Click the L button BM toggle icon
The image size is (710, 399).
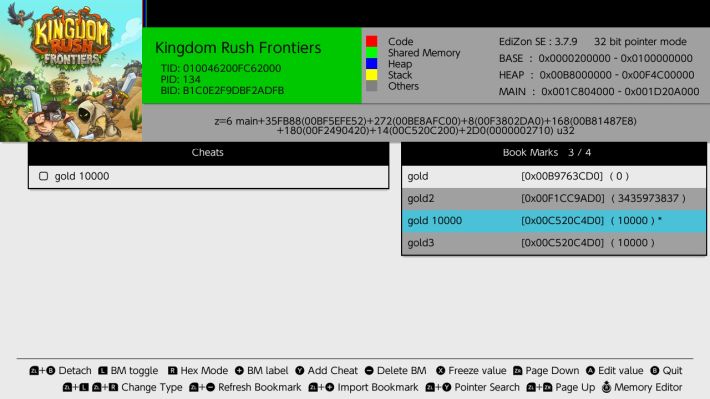pos(103,370)
